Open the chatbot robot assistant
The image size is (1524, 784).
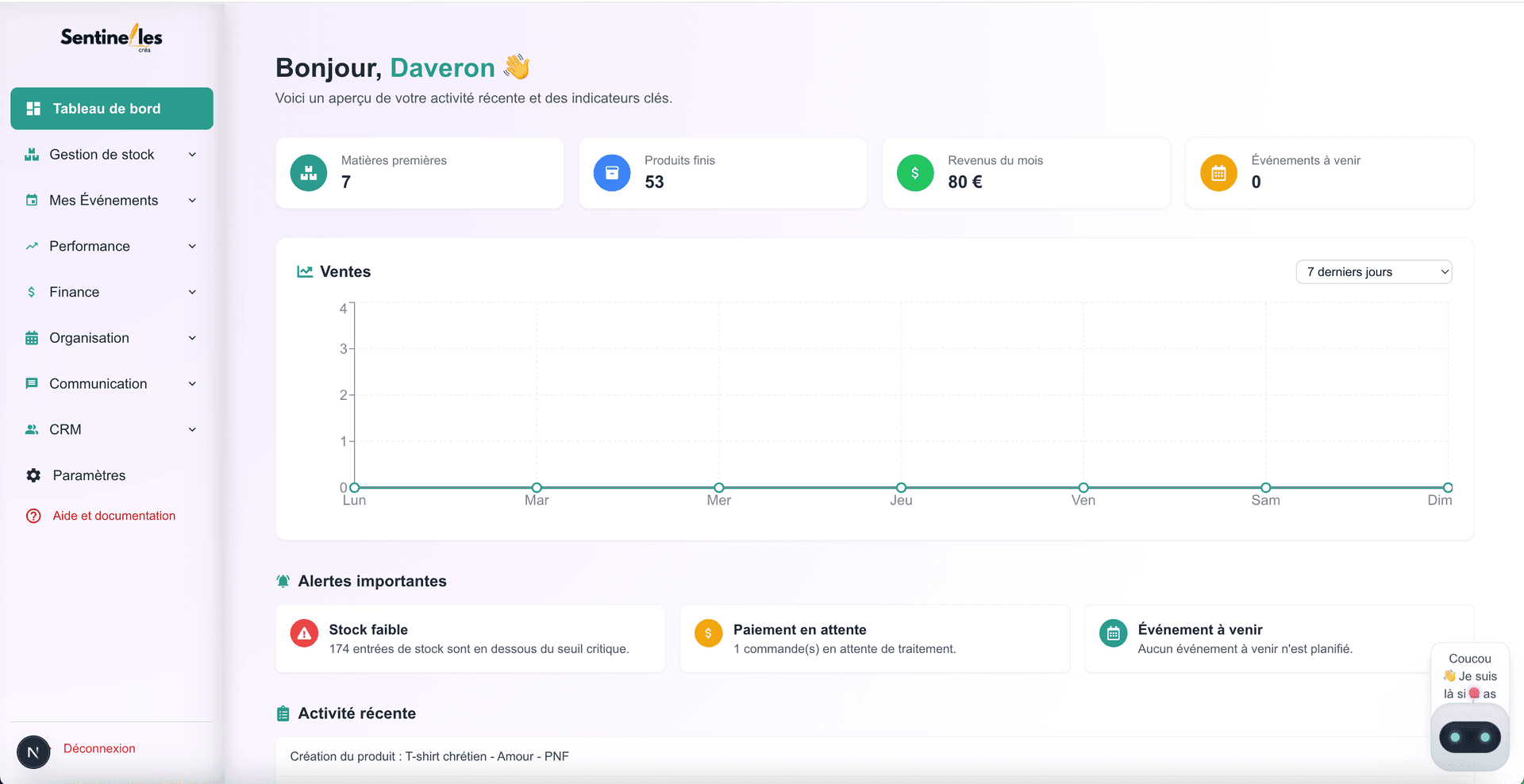click(x=1469, y=737)
